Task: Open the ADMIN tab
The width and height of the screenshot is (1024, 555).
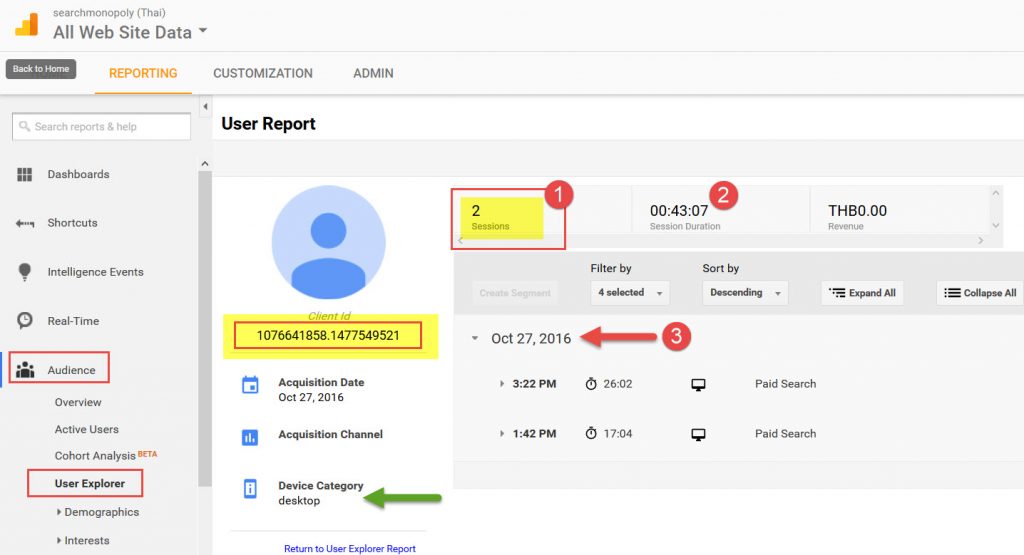Action: tap(374, 73)
